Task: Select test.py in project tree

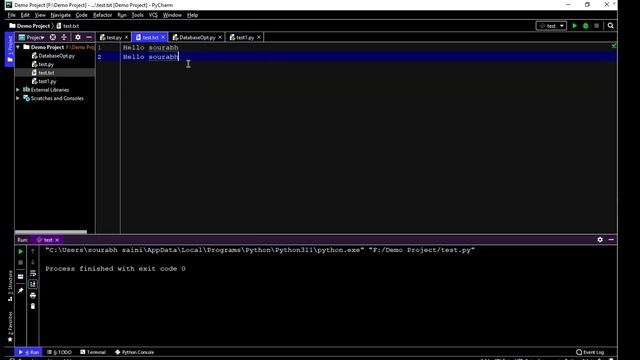Action: 43,64
